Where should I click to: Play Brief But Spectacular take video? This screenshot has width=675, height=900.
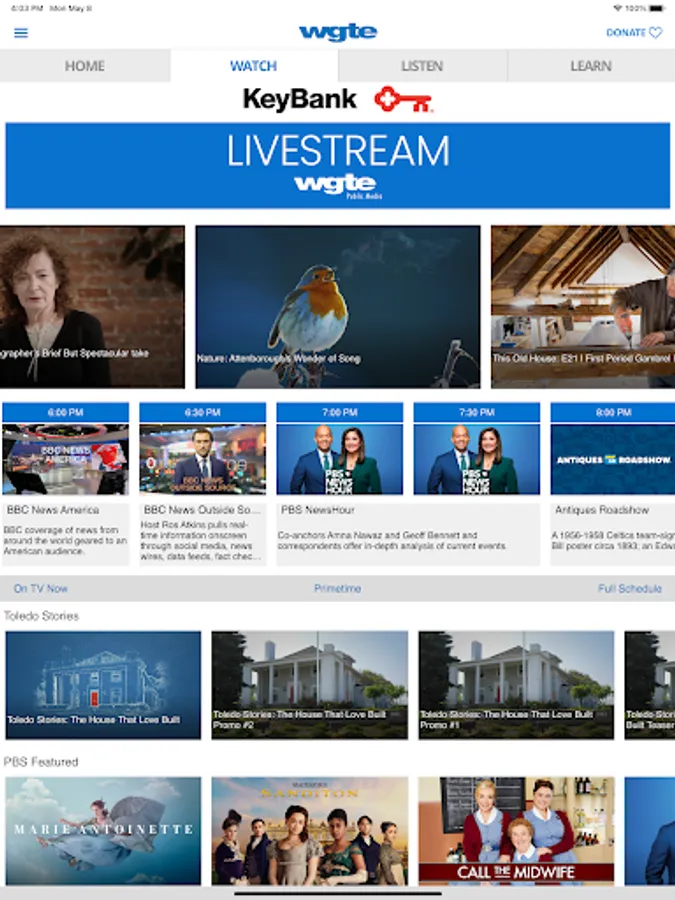[92, 307]
